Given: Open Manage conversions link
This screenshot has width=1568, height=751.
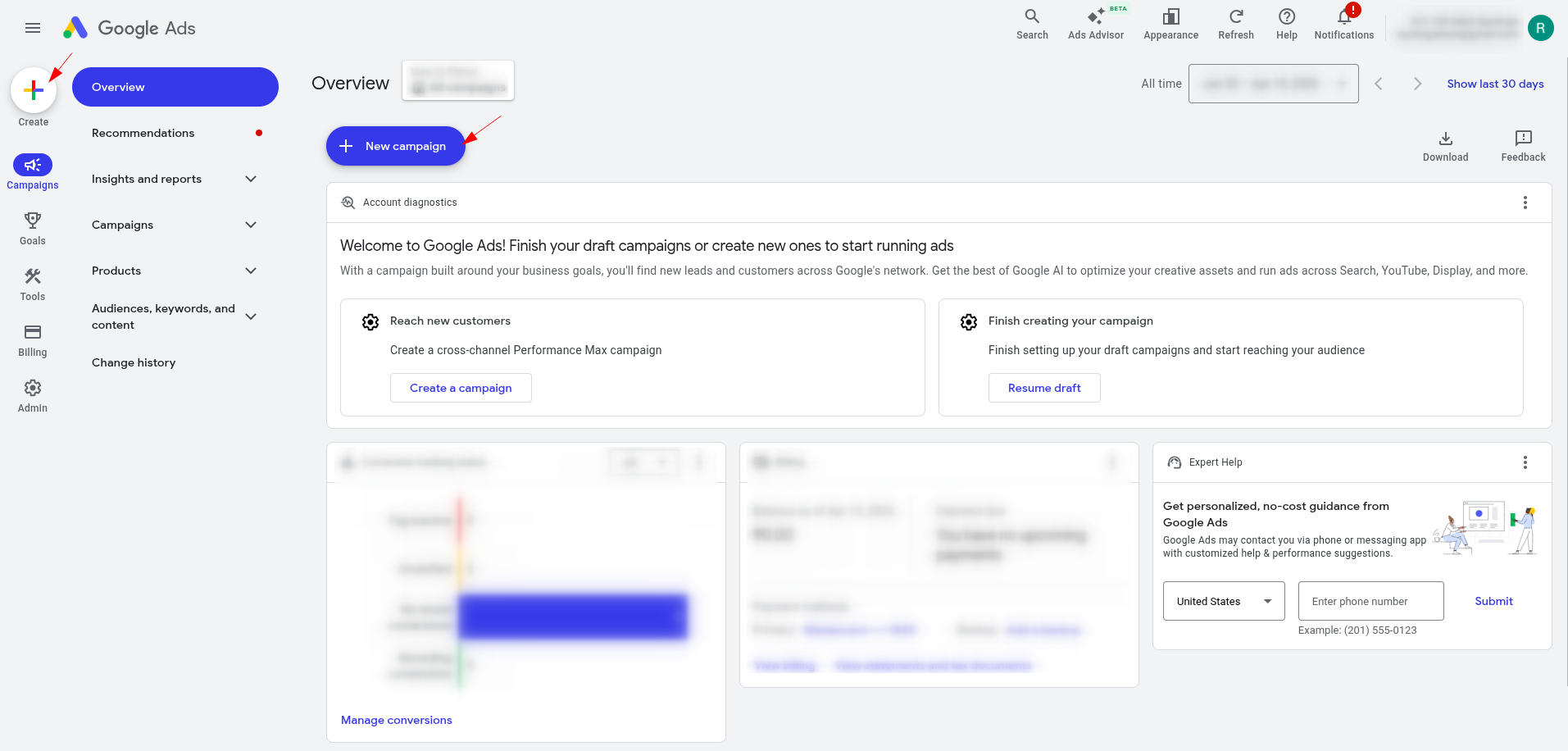Looking at the screenshot, I should tap(397, 720).
